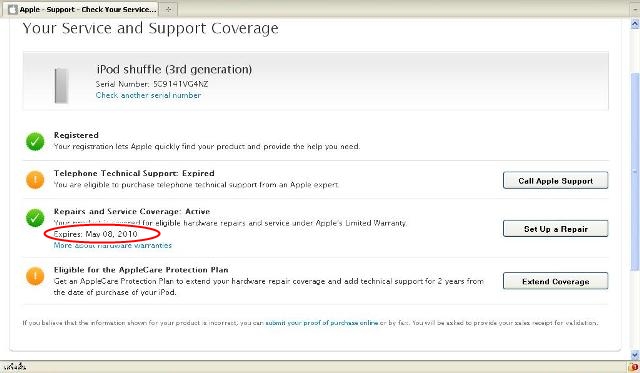
Task: Click Your Service and Support Coverage title
Action: pyautogui.click(x=151, y=28)
